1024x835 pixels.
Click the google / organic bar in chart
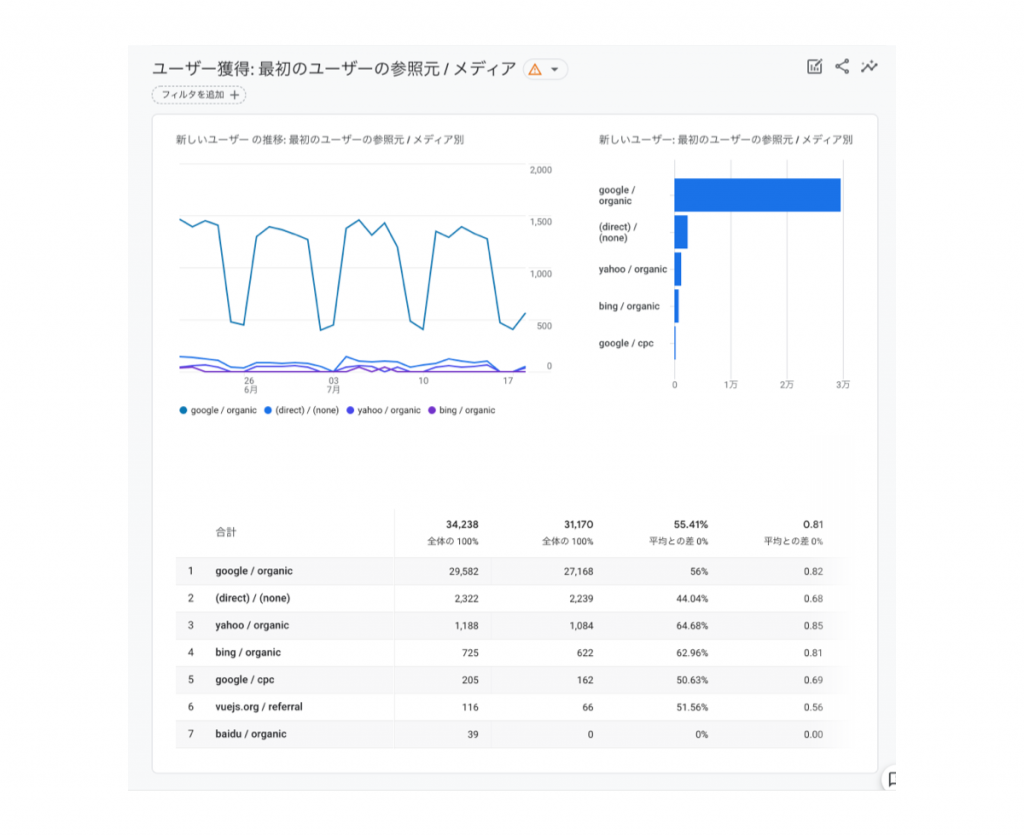757,194
